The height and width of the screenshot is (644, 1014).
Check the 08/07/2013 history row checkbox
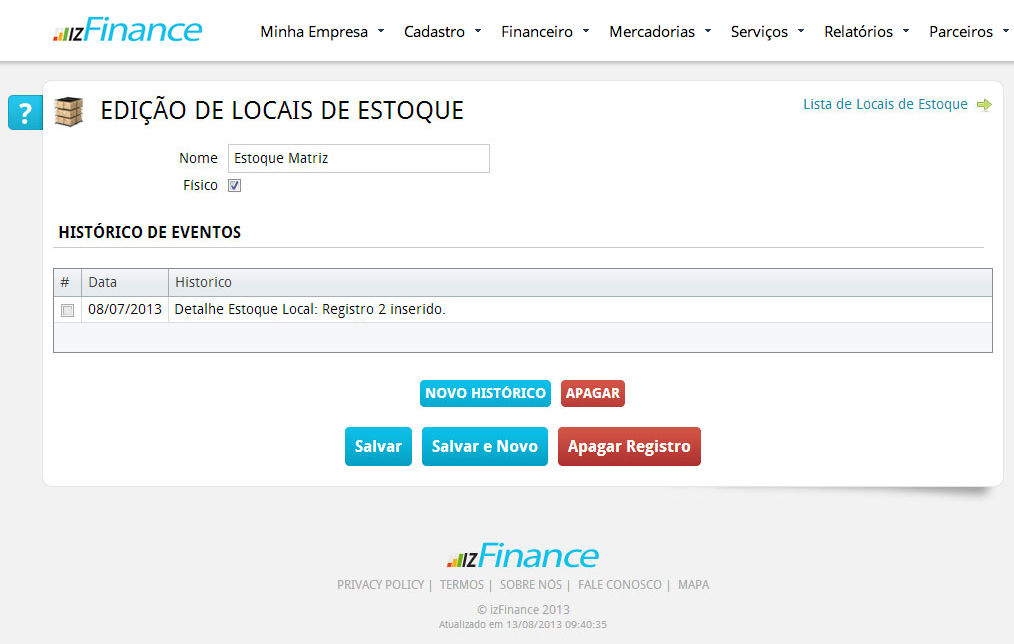(67, 310)
